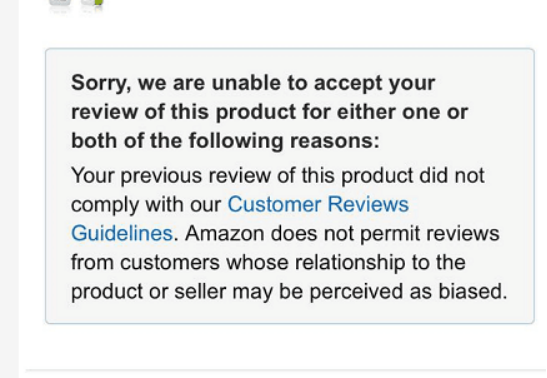Click the word "seller" in the notice

point(200,292)
